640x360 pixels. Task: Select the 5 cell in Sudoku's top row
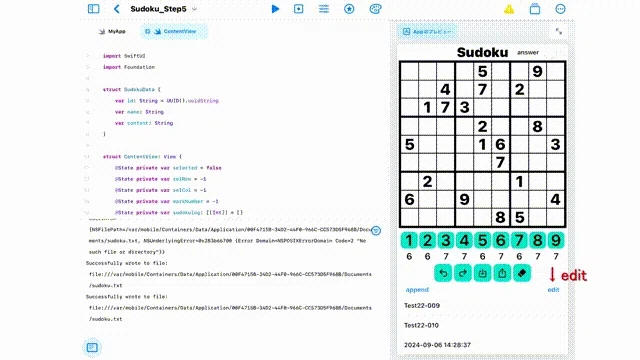[482, 71]
